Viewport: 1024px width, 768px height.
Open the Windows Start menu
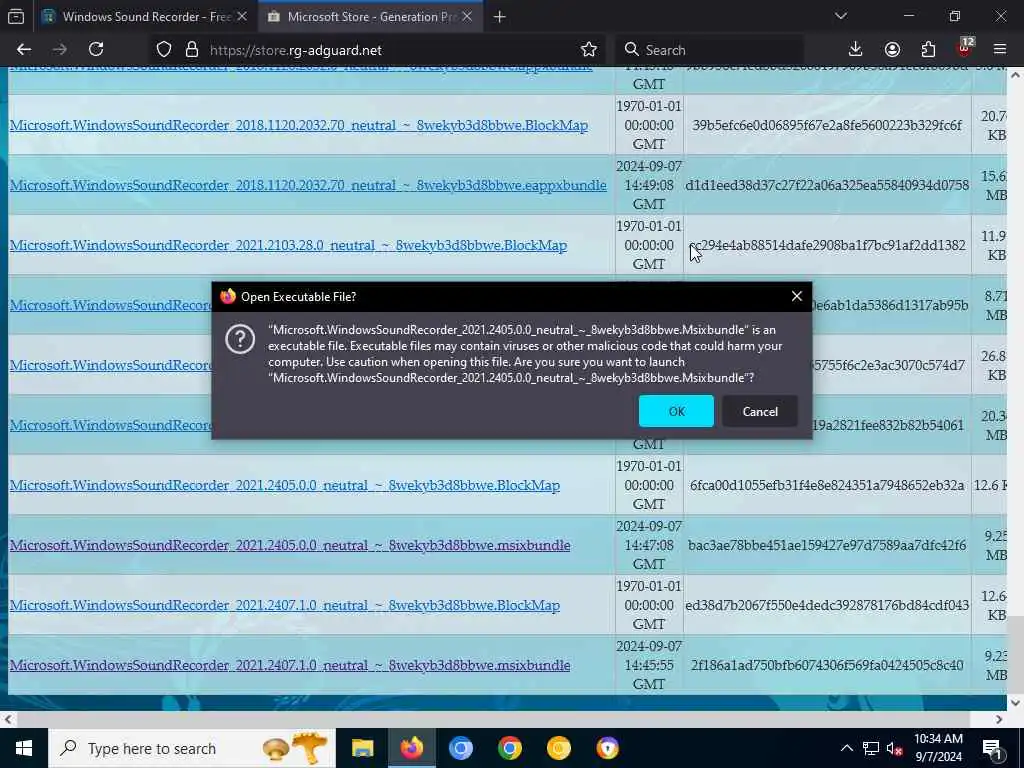24,748
